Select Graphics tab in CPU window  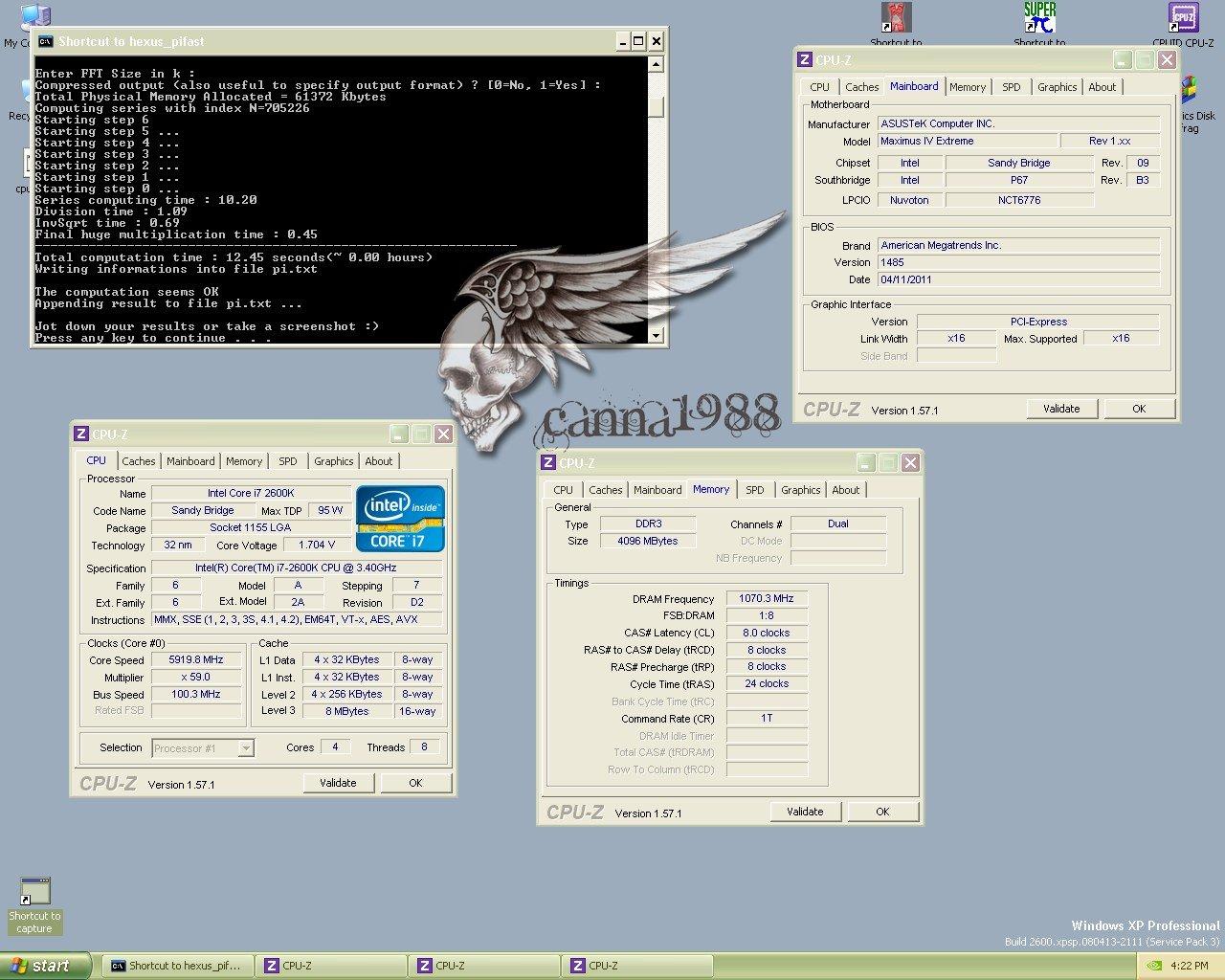(x=333, y=461)
